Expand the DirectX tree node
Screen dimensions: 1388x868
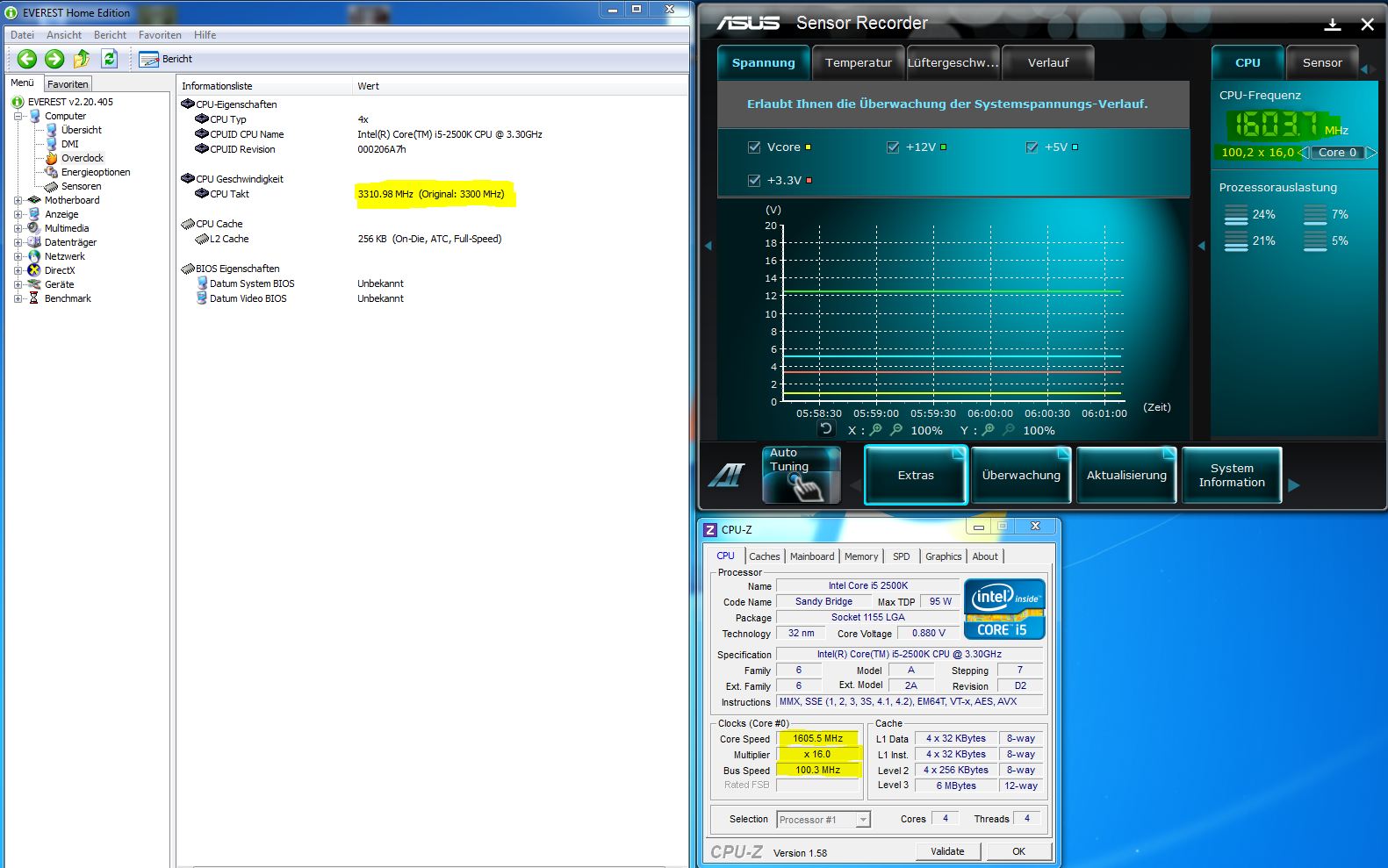18,270
